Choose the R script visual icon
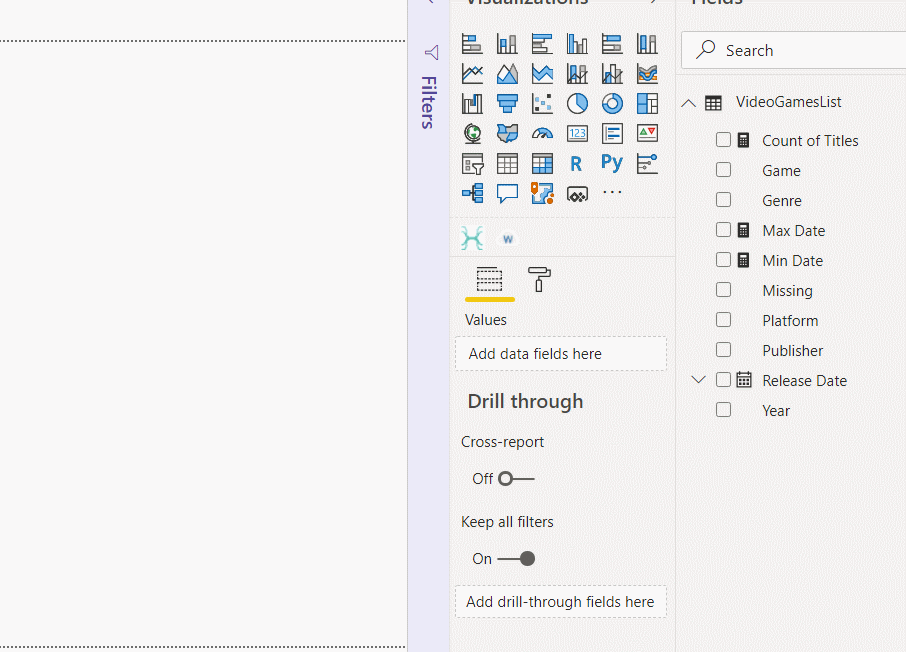The height and width of the screenshot is (652, 906). tap(576, 164)
